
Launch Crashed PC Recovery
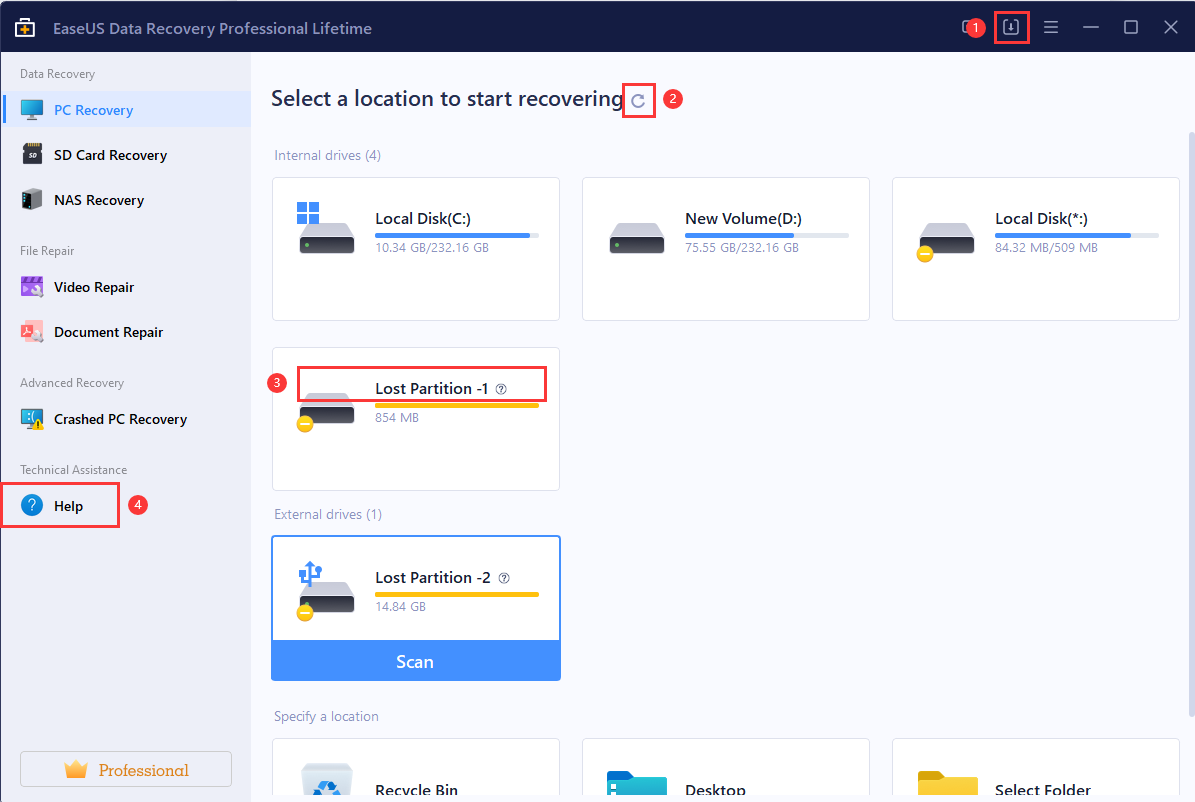120,419
